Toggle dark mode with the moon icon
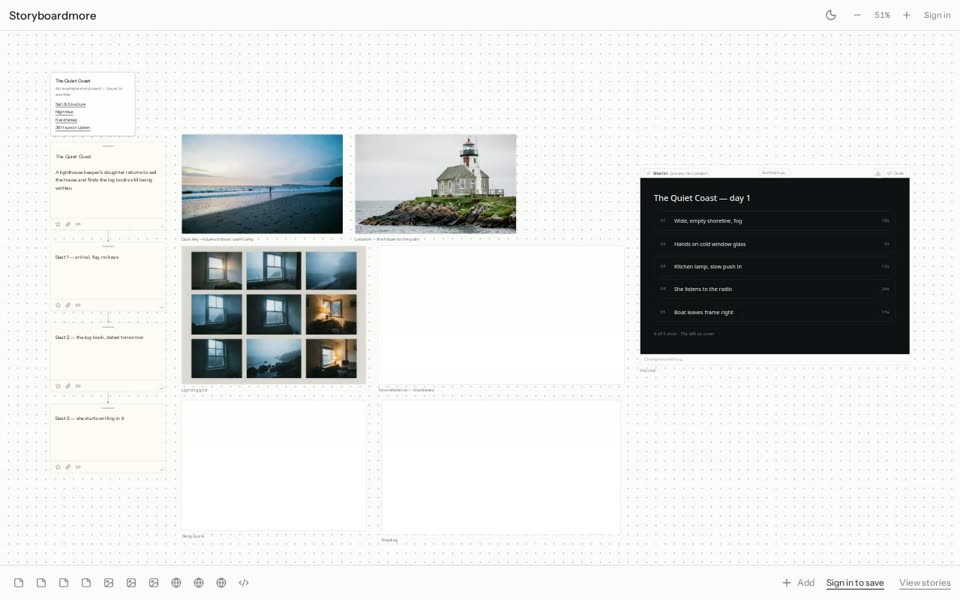 click(x=830, y=15)
